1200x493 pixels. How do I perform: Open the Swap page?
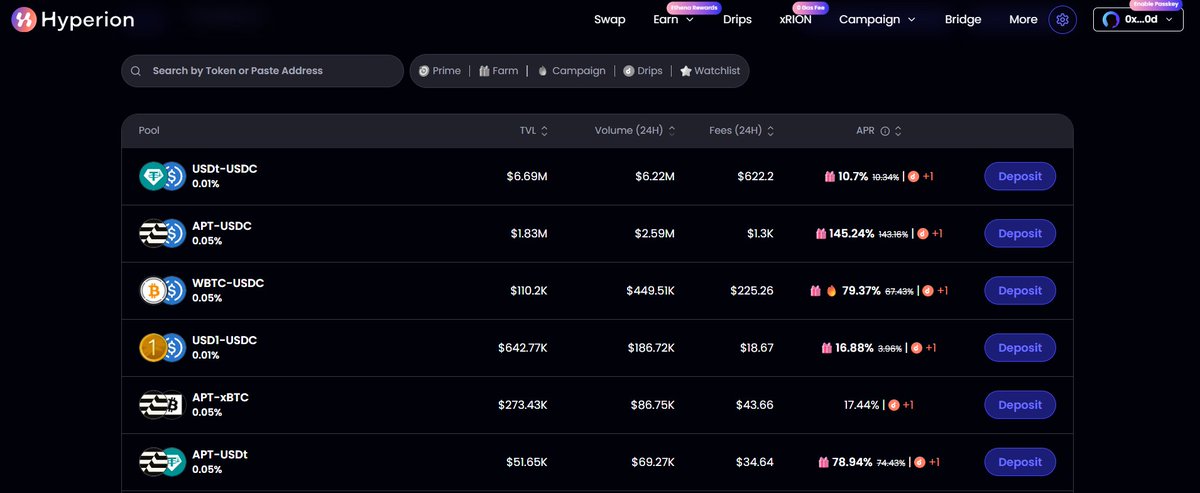[609, 19]
